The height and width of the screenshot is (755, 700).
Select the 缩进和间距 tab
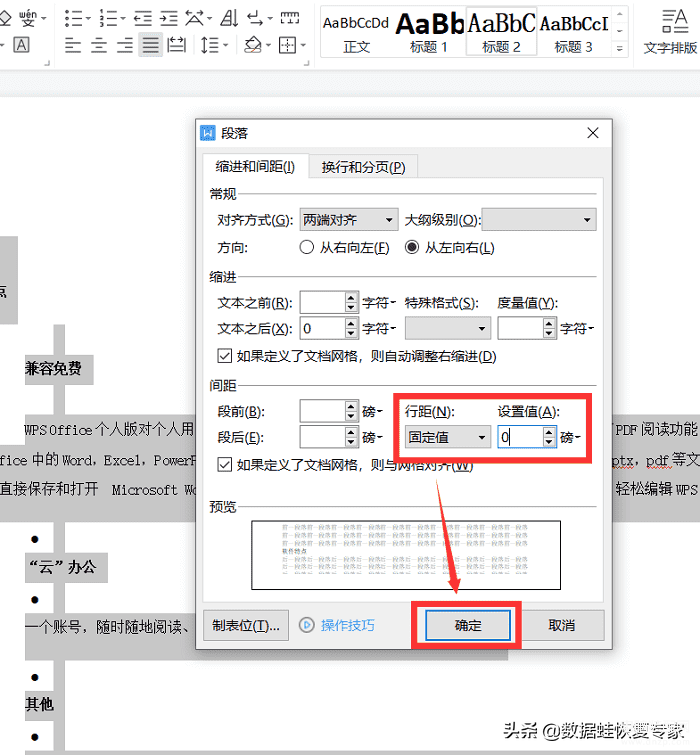252,167
